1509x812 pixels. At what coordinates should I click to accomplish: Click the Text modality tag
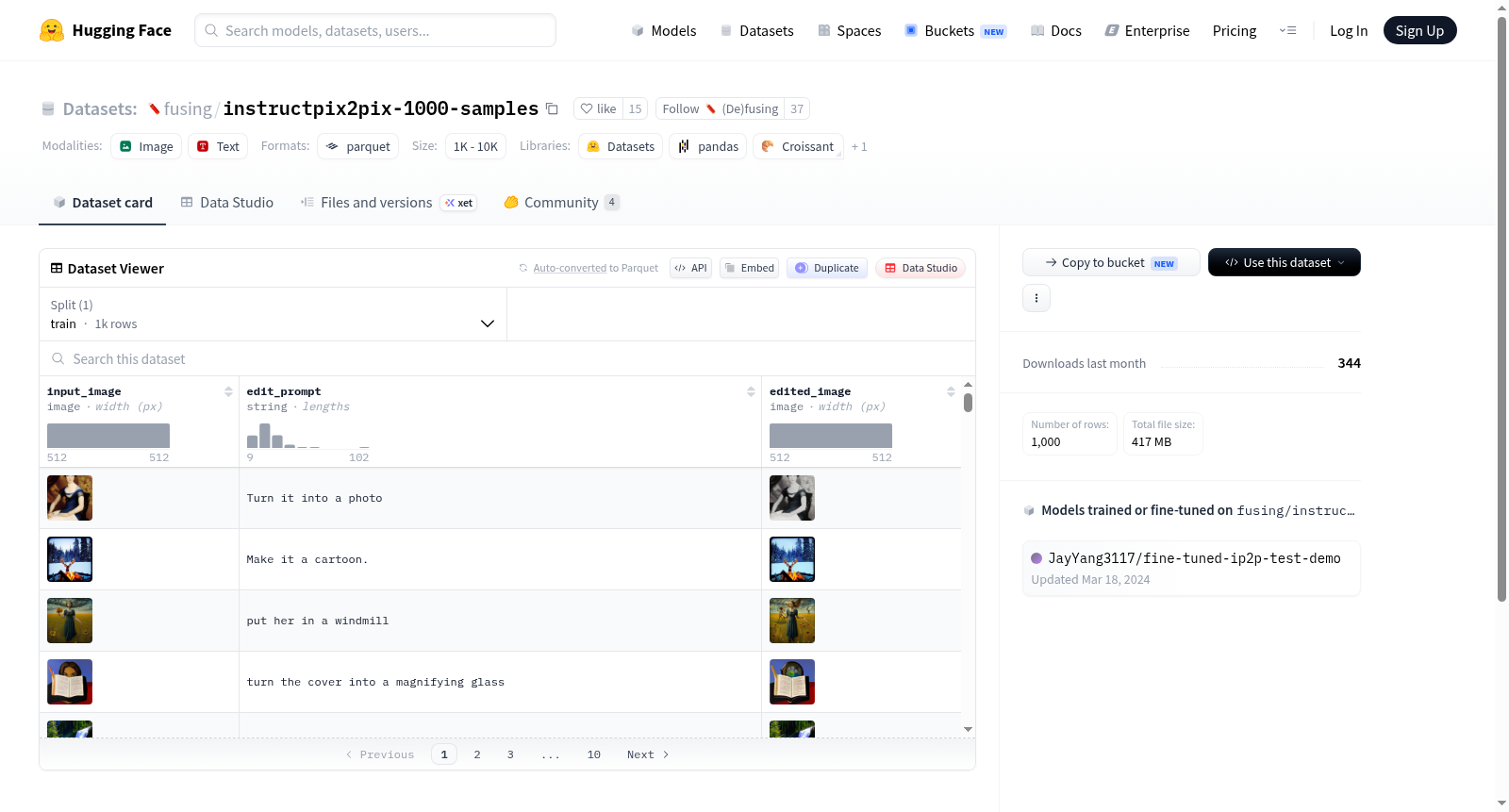218,146
